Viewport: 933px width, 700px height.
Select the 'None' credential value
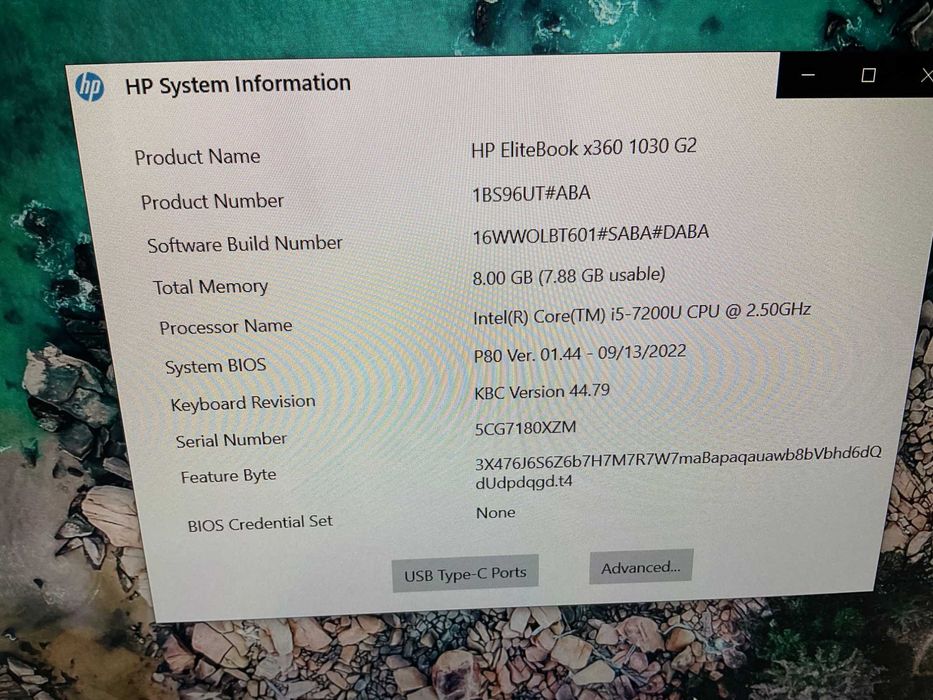[x=496, y=512]
